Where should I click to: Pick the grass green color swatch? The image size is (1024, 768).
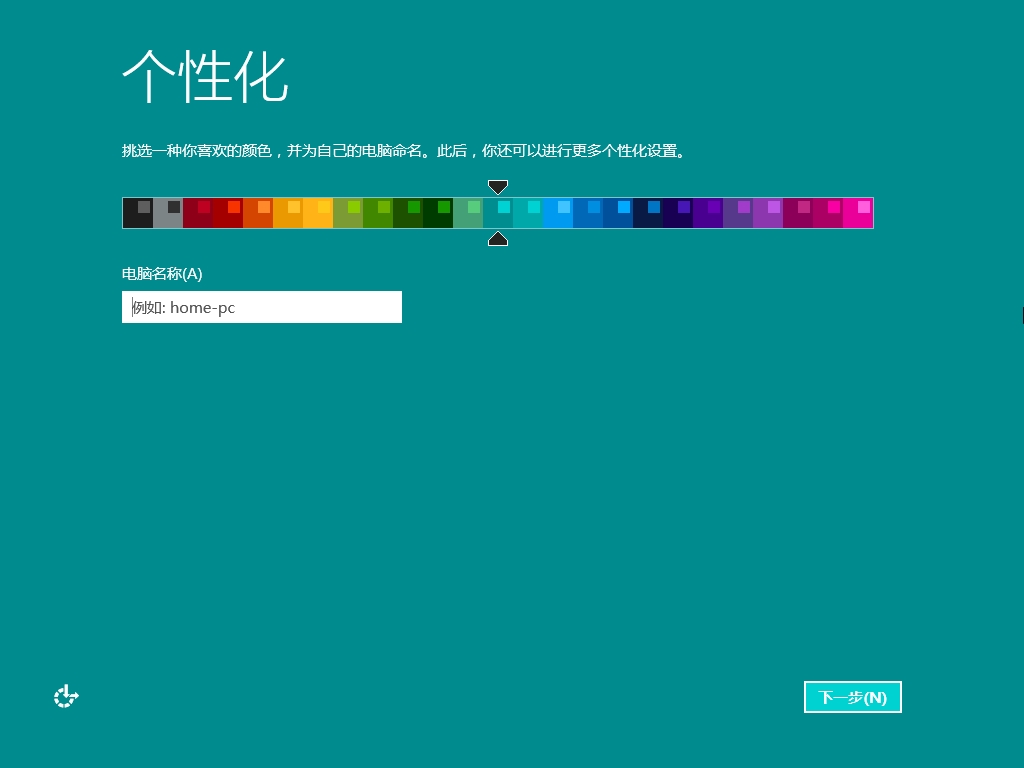(x=378, y=213)
